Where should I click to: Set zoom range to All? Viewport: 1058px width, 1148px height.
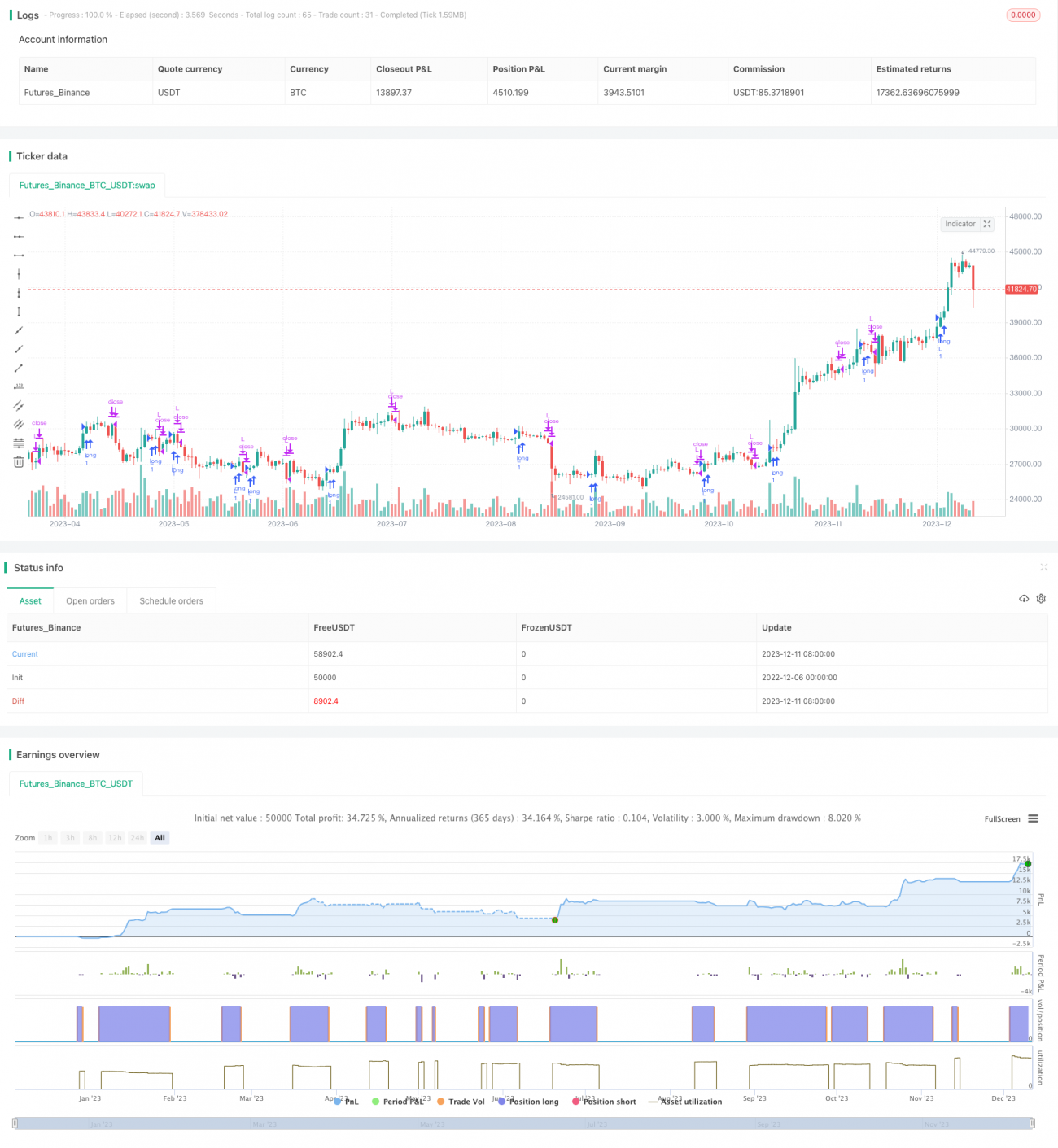160,838
